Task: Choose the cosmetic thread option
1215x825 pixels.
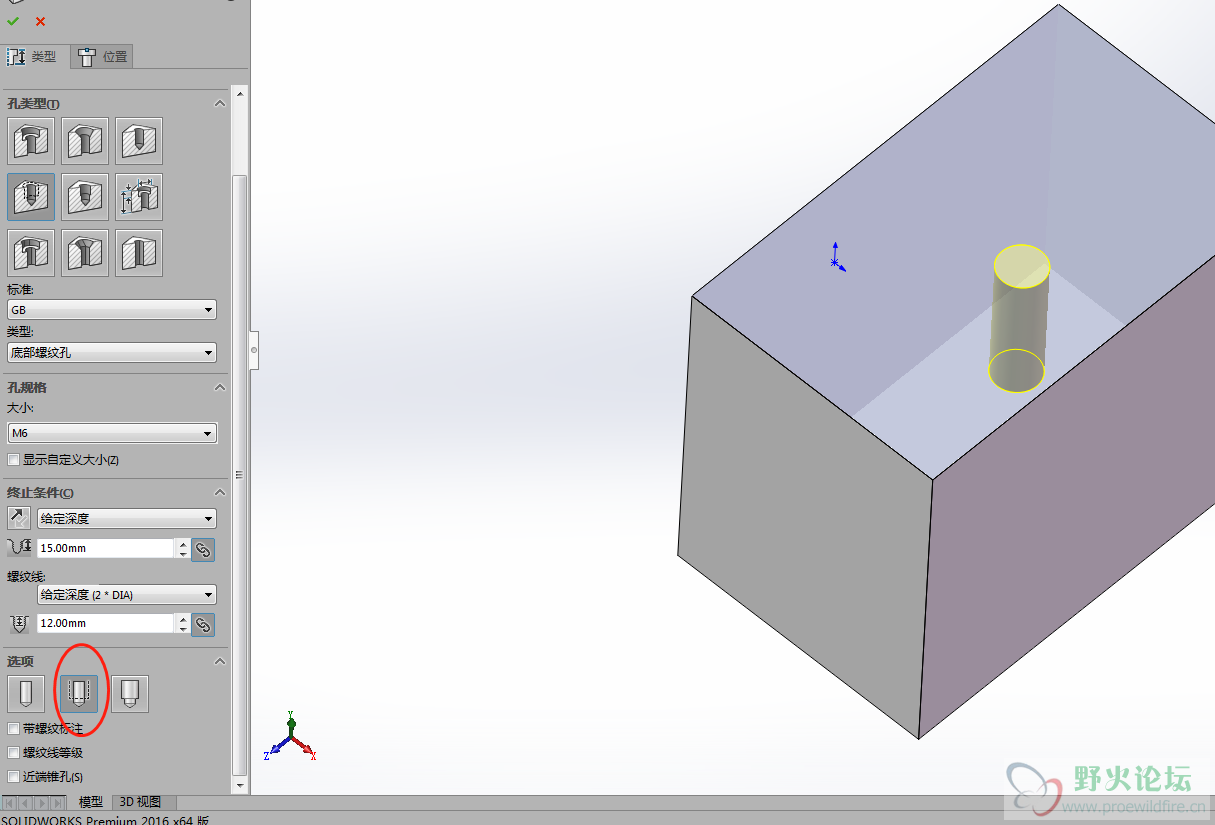Action: [79, 693]
